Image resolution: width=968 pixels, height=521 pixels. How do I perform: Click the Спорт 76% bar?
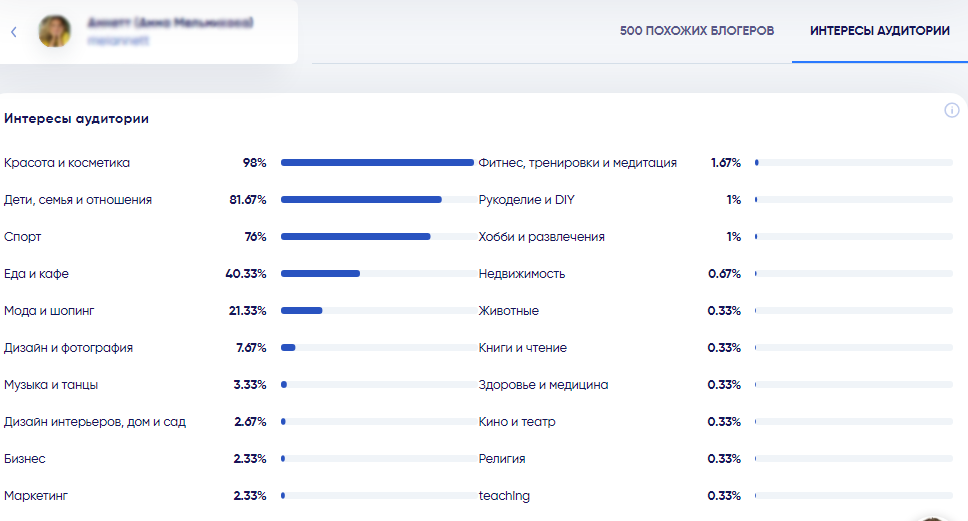click(377, 236)
